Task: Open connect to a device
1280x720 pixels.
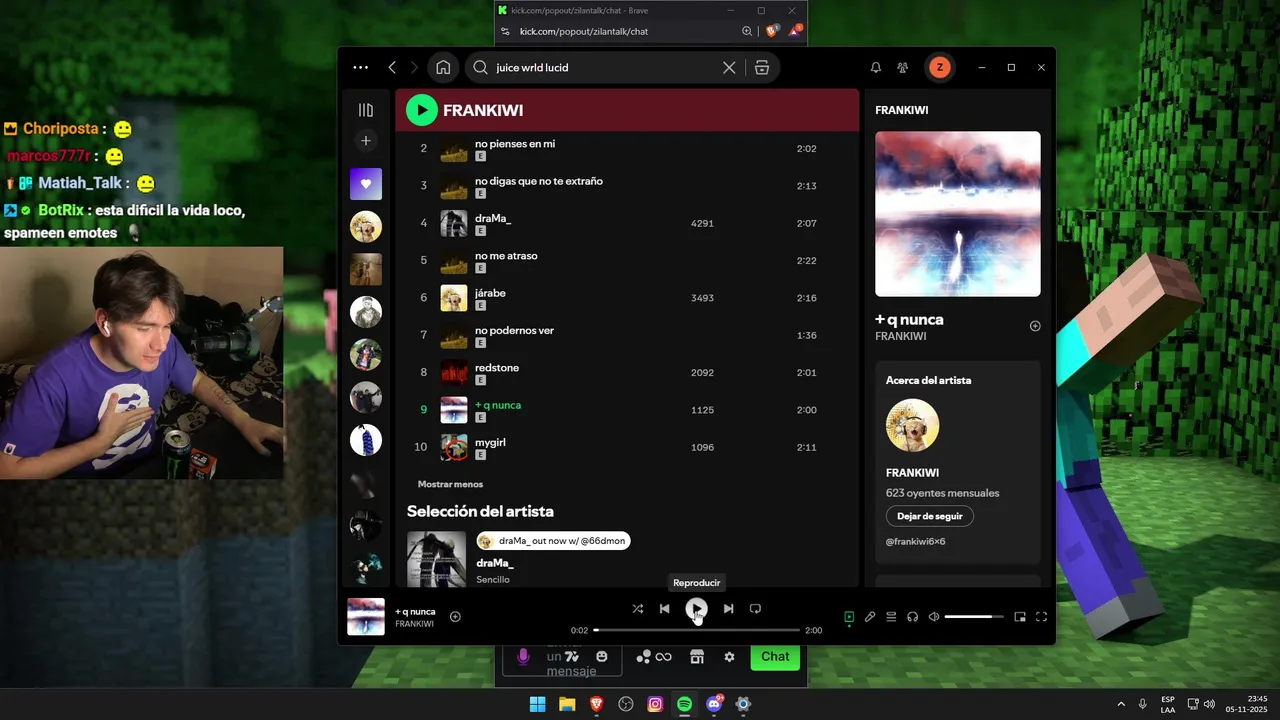Action: [913, 617]
